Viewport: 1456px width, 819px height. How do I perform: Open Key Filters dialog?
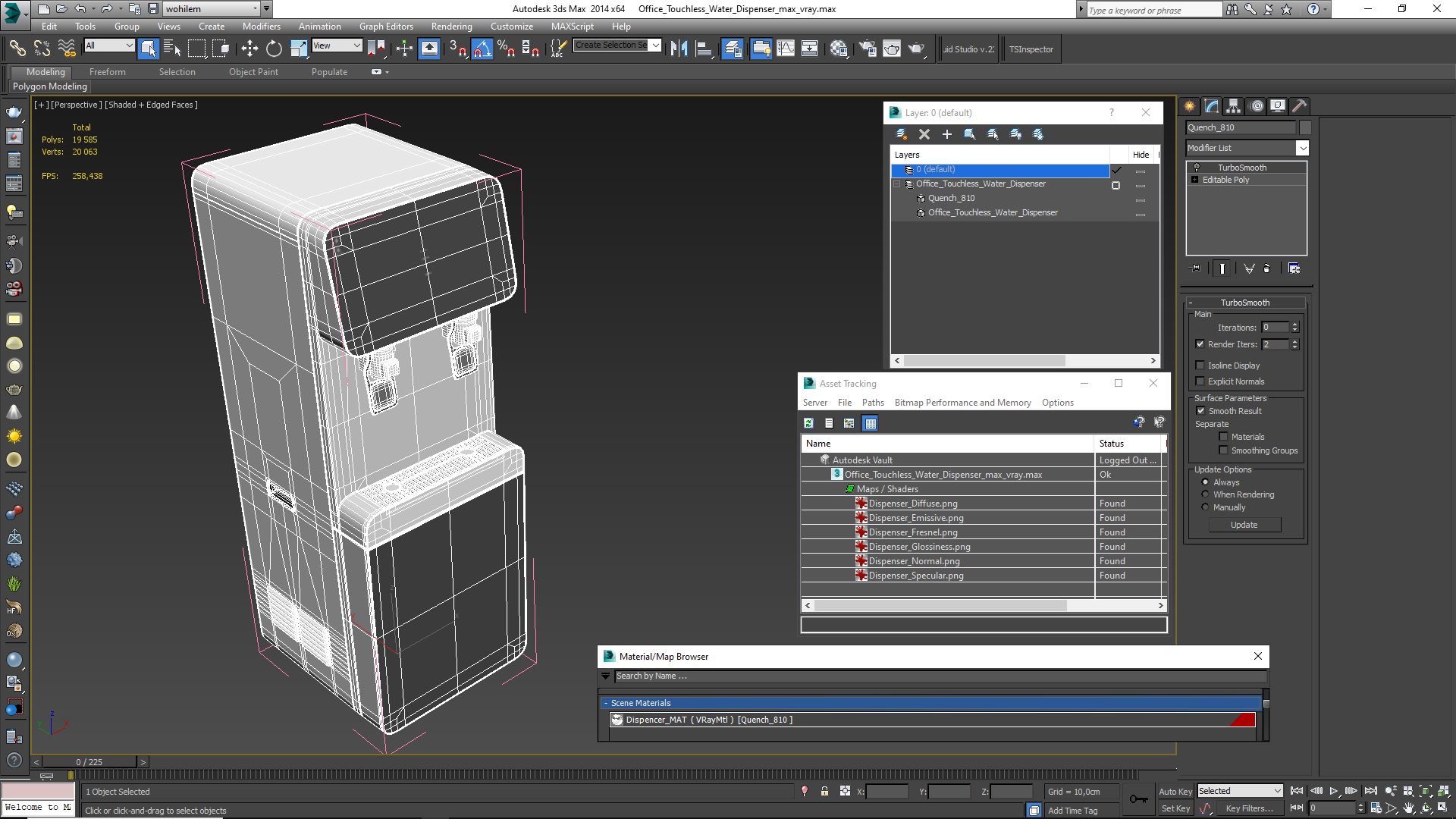tap(1249, 808)
